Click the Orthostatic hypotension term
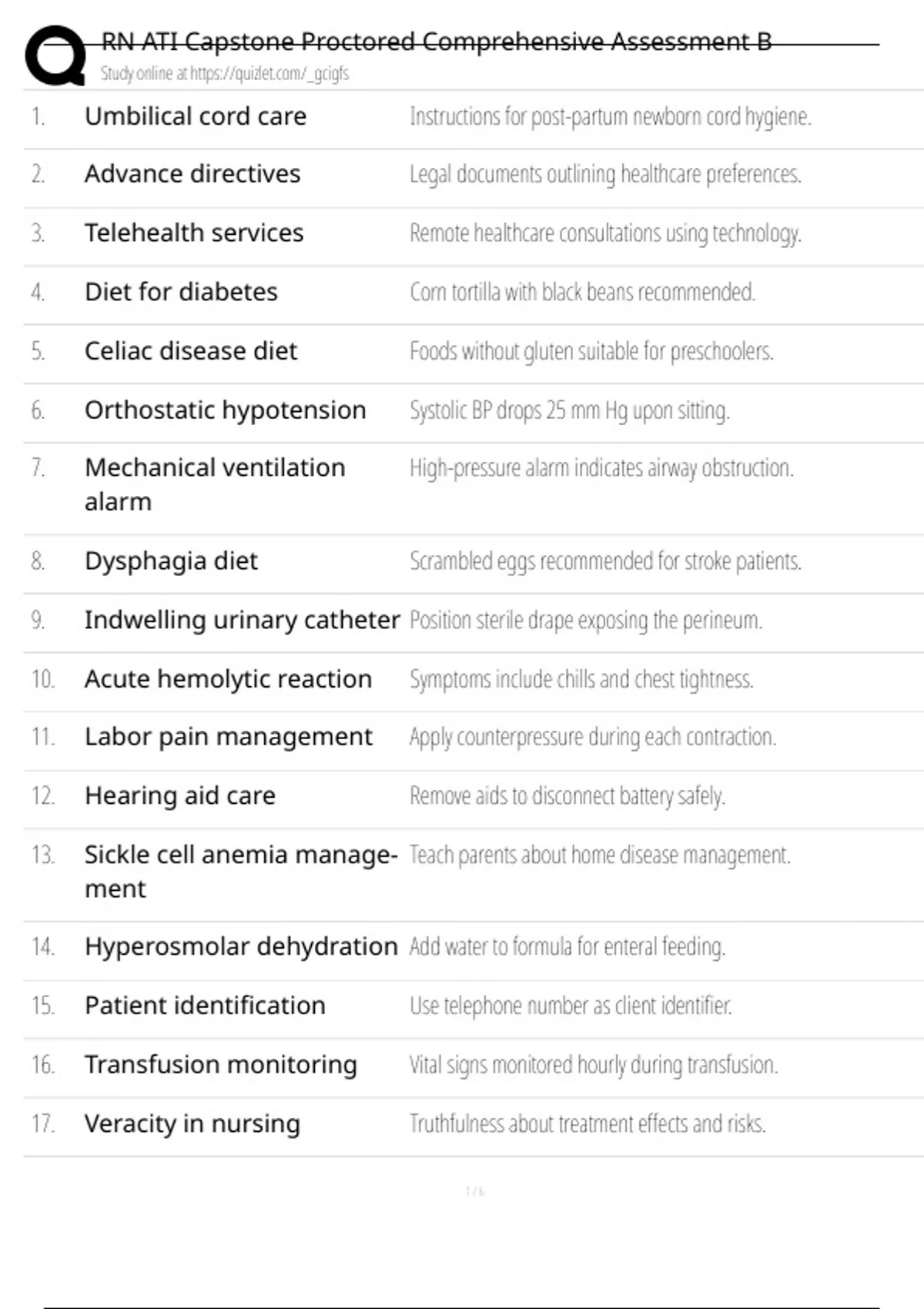924x1309 pixels. point(225,410)
